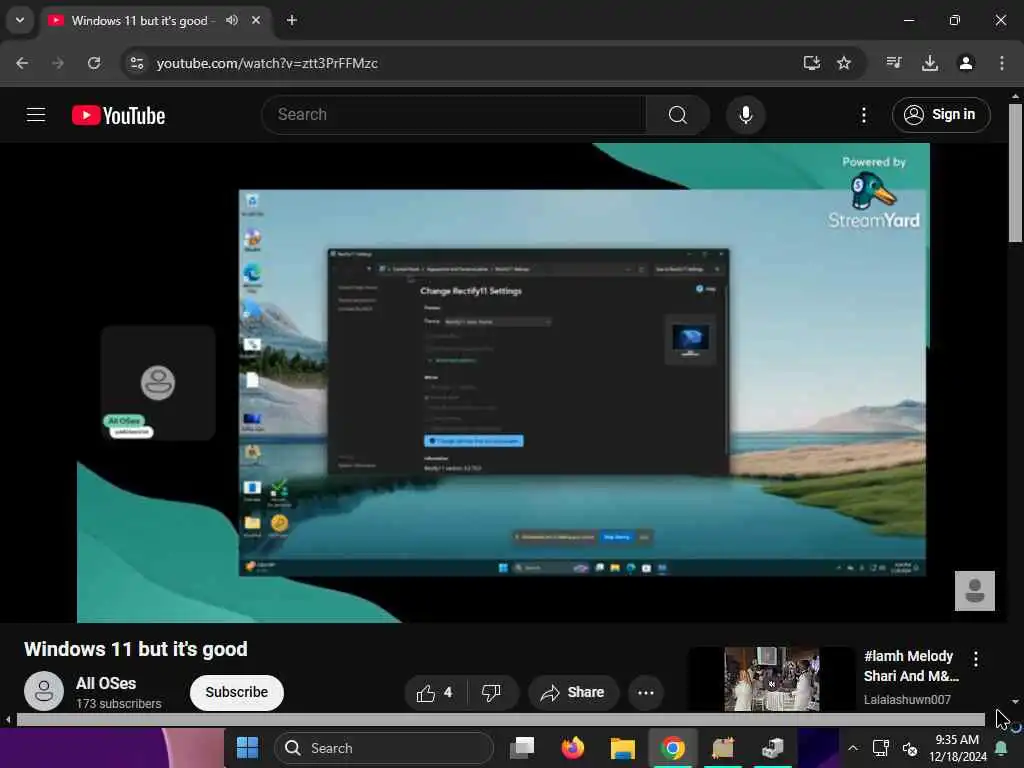Image resolution: width=1024 pixels, height=768 pixels.
Task: Go to YouTube home via logo
Action: 118,116
